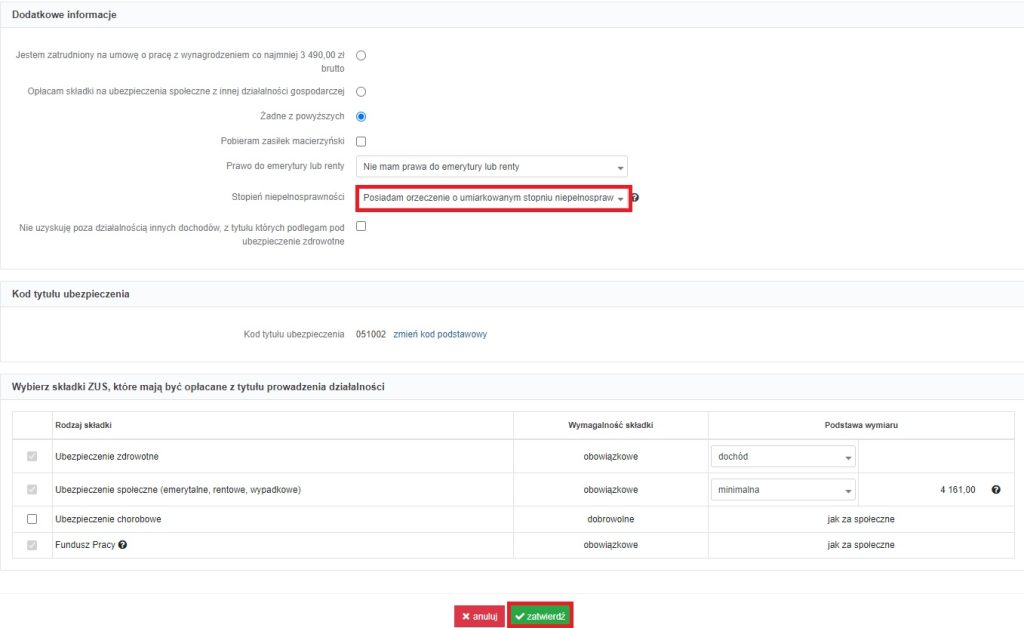Click the Ubezpieczenie zdrowotne row checkbox
The height and width of the screenshot is (628, 1024).
[x=32, y=456]
